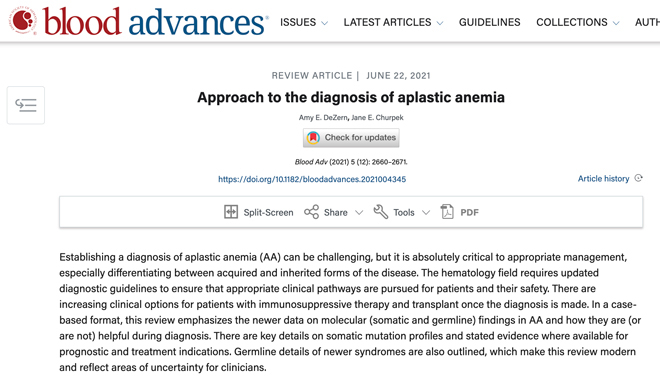This screenshot has width=660, height=379.
Task: Expand the Collections dropdown chevron
Action: pos(616,23)
